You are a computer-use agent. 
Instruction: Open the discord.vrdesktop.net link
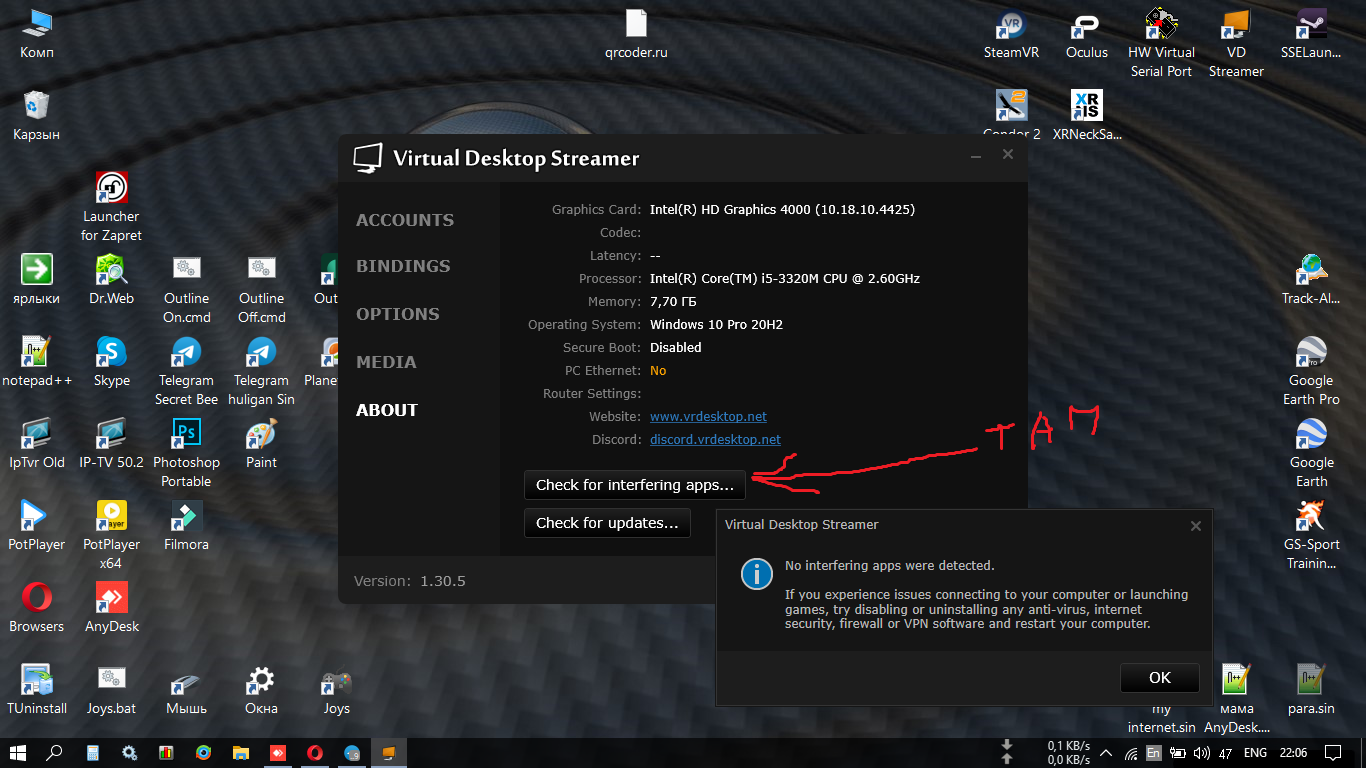click(715, 440)
